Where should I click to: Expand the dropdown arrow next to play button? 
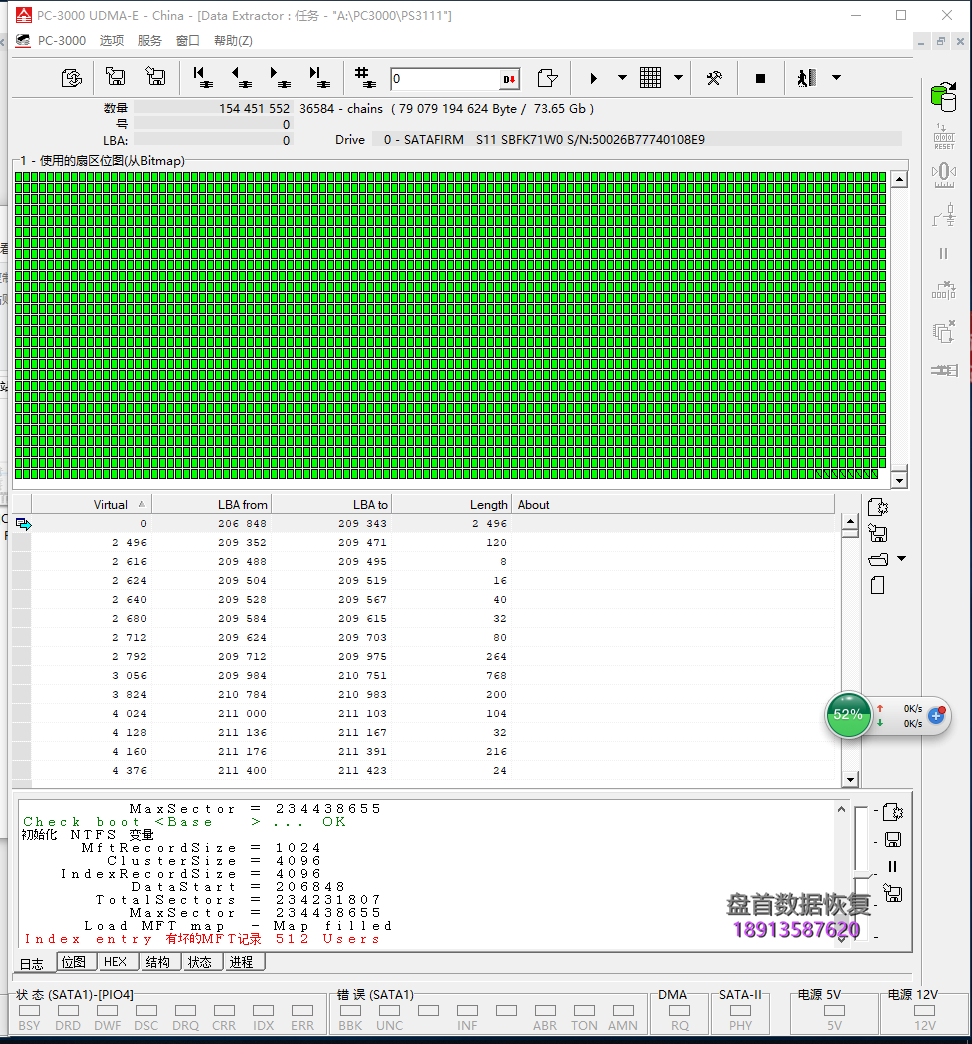coord(622,78)
